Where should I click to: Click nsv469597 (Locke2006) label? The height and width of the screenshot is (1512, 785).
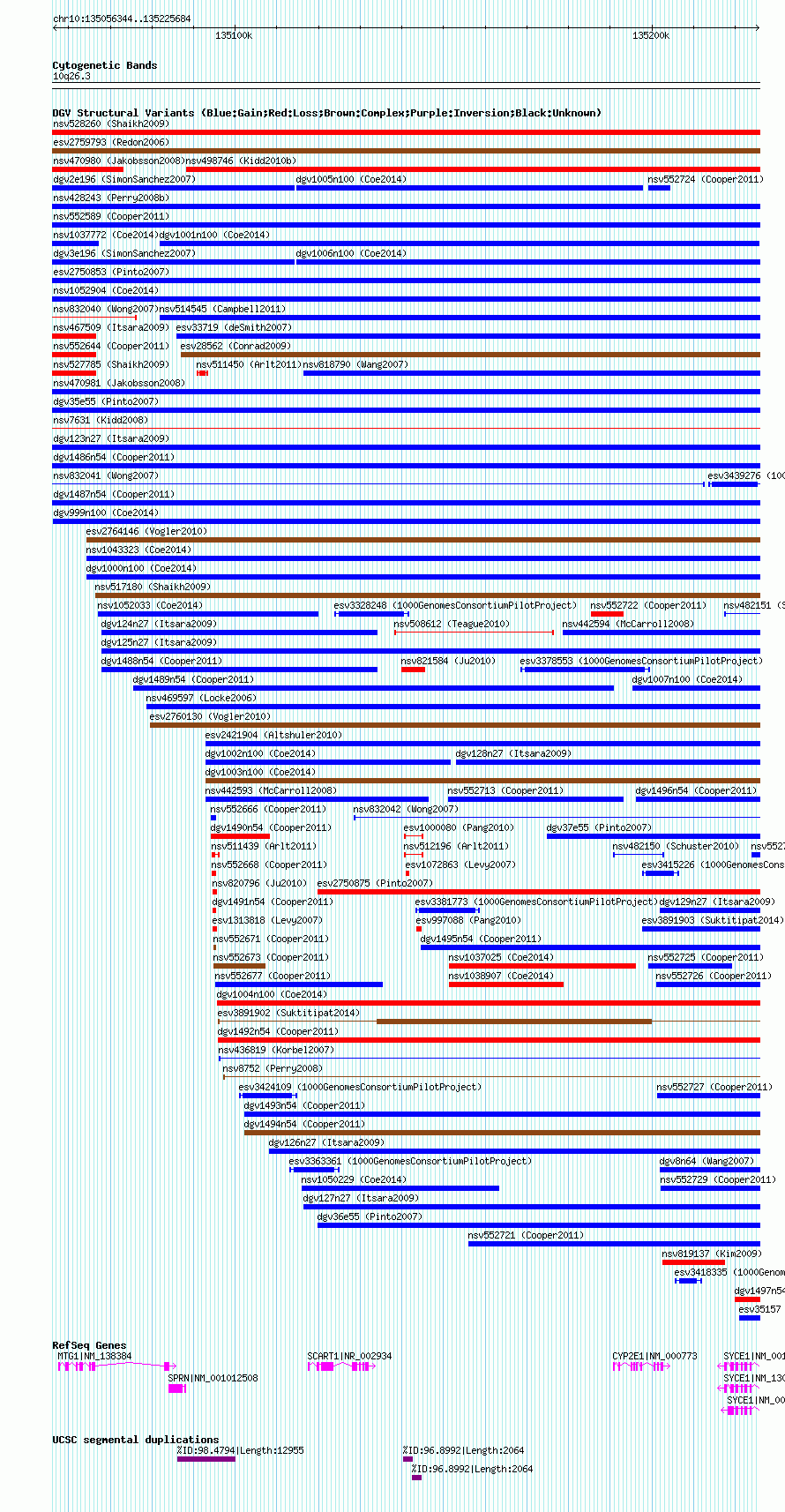point(201,698)
